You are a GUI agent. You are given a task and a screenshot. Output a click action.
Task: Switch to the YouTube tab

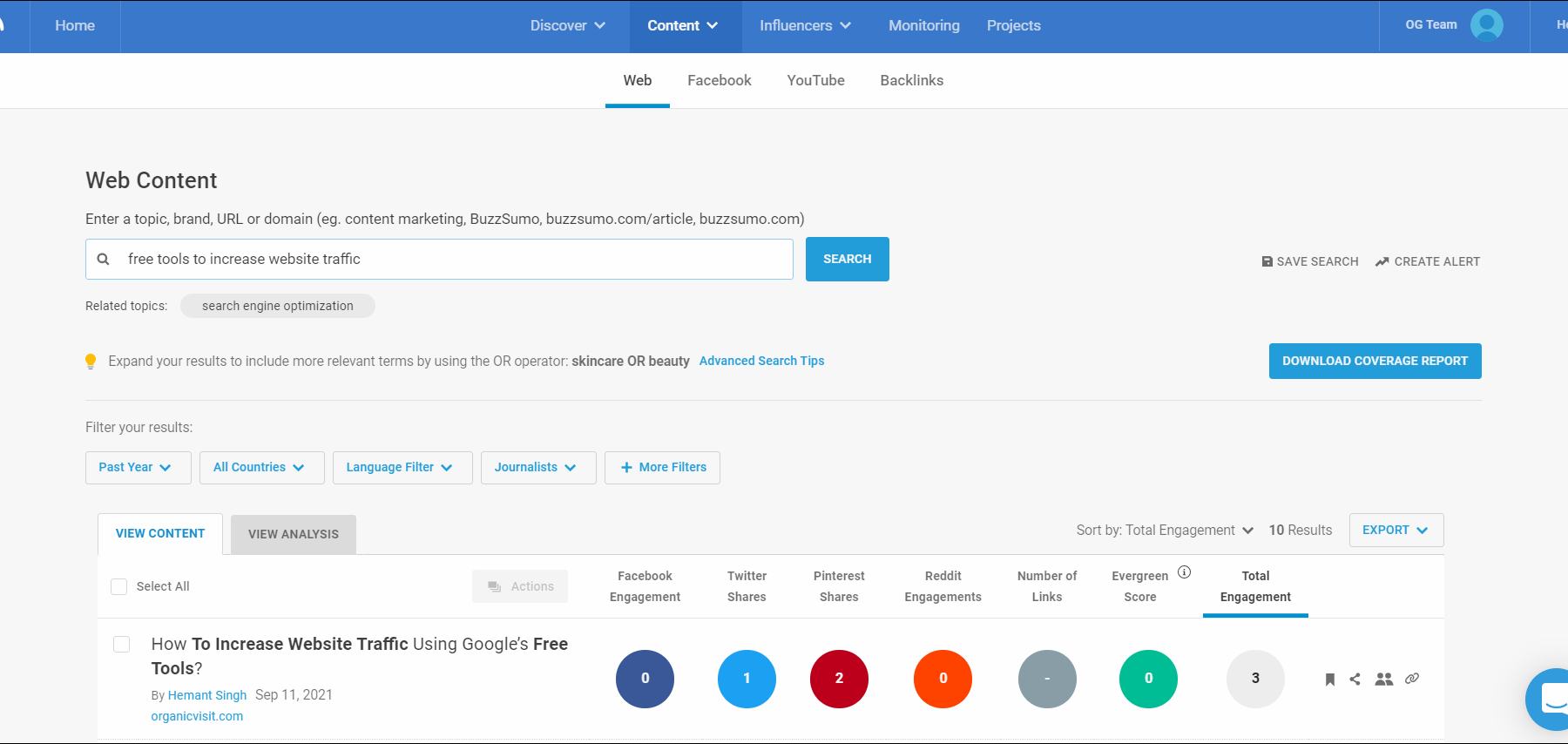(815, 80)
